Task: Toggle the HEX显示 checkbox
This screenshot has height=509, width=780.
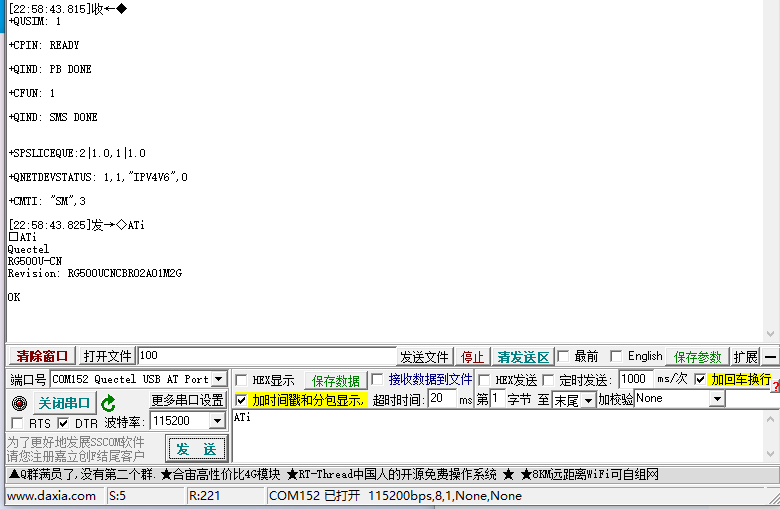Action: point(241,380)
